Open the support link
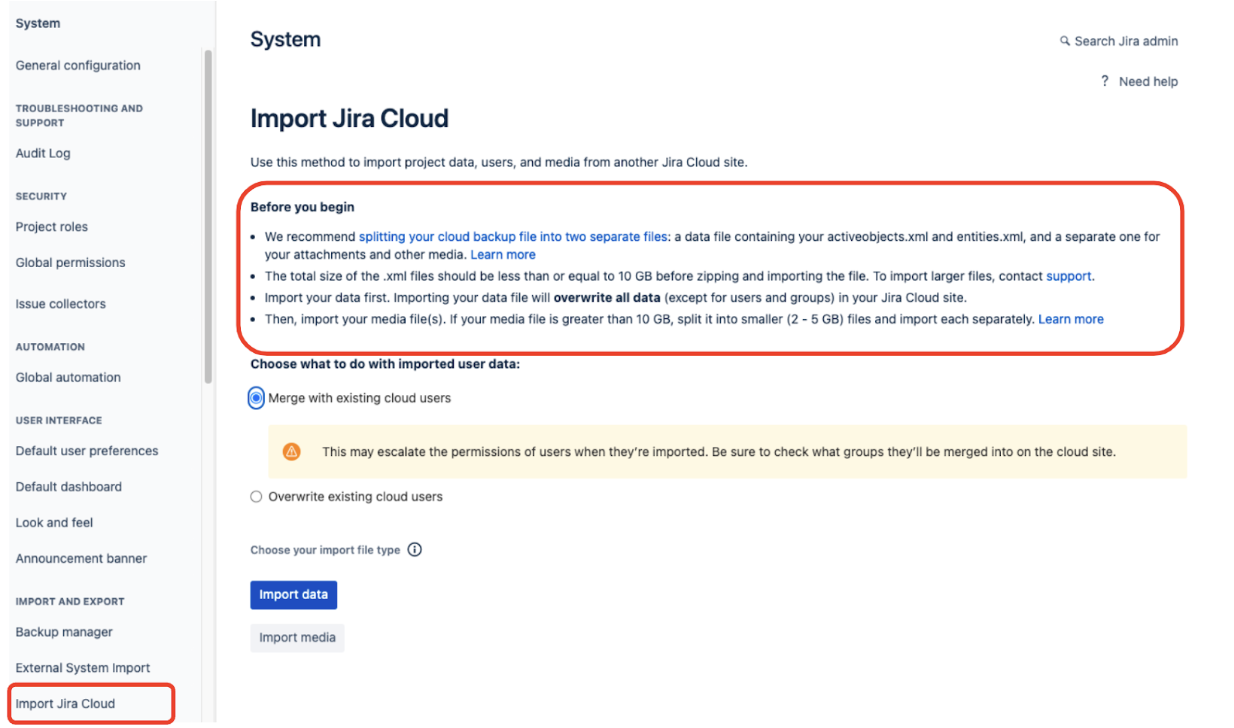This screenshot has width=1234, height=728. tap(1069, 276)
